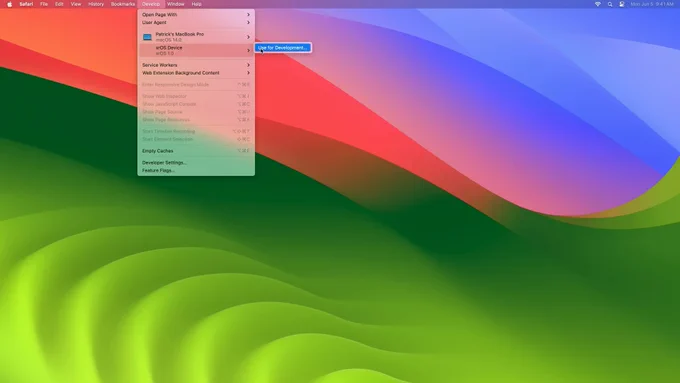Image resolution: width=680 pixels, height=383 pixels.
Task: Select the Service Workers item
Action: [x=196, y=65]
